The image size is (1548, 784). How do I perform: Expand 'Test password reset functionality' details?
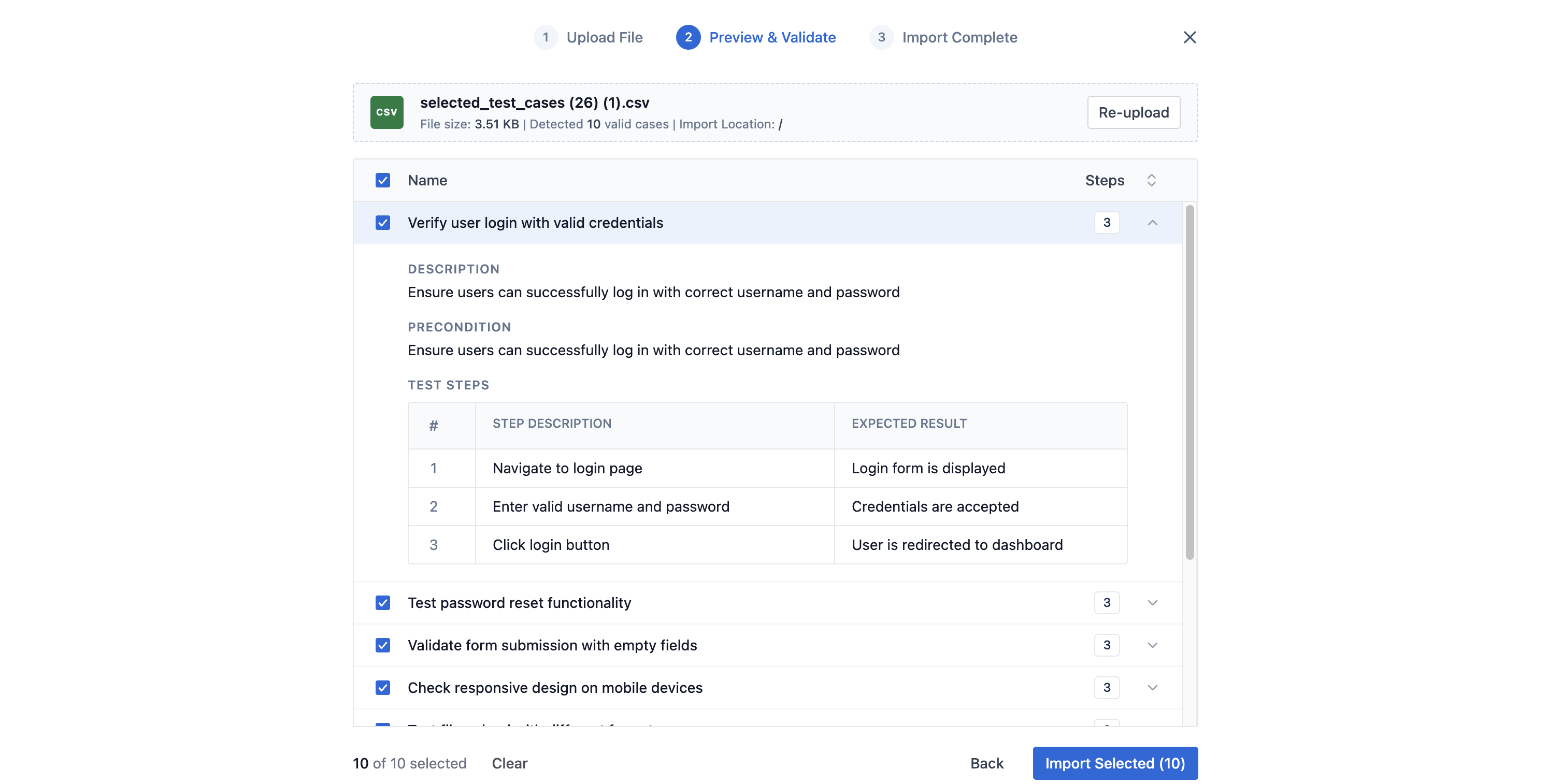1152,603
